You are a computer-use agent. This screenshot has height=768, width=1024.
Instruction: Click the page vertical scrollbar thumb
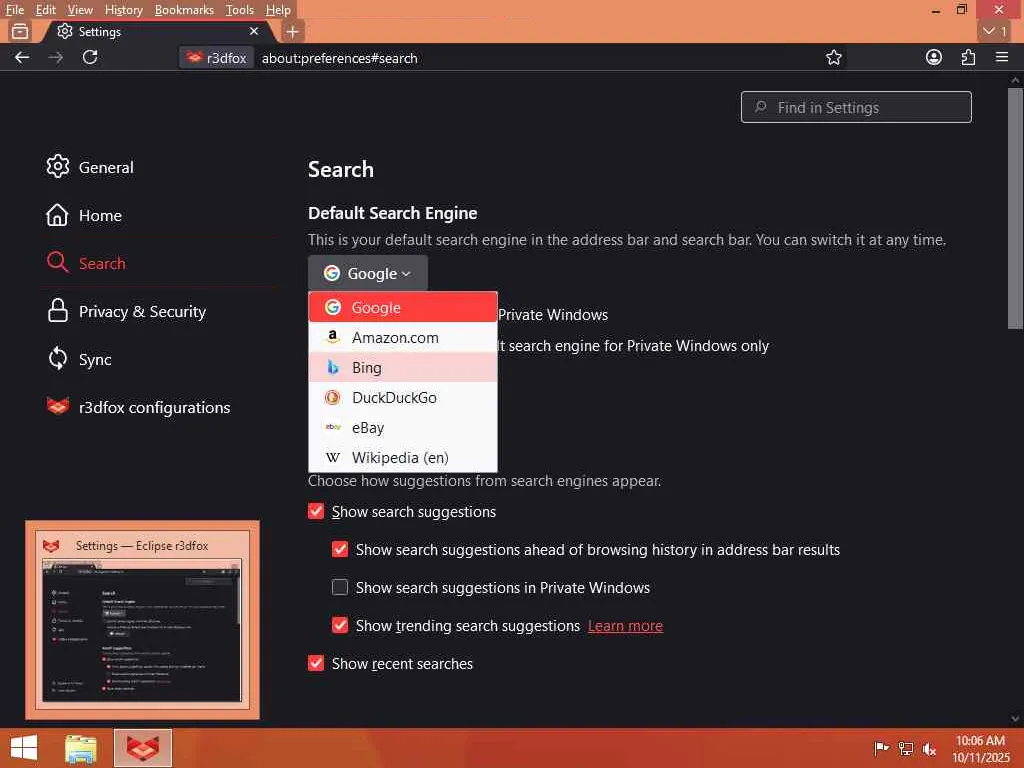pyautogui.click(x=1015, y=209)
